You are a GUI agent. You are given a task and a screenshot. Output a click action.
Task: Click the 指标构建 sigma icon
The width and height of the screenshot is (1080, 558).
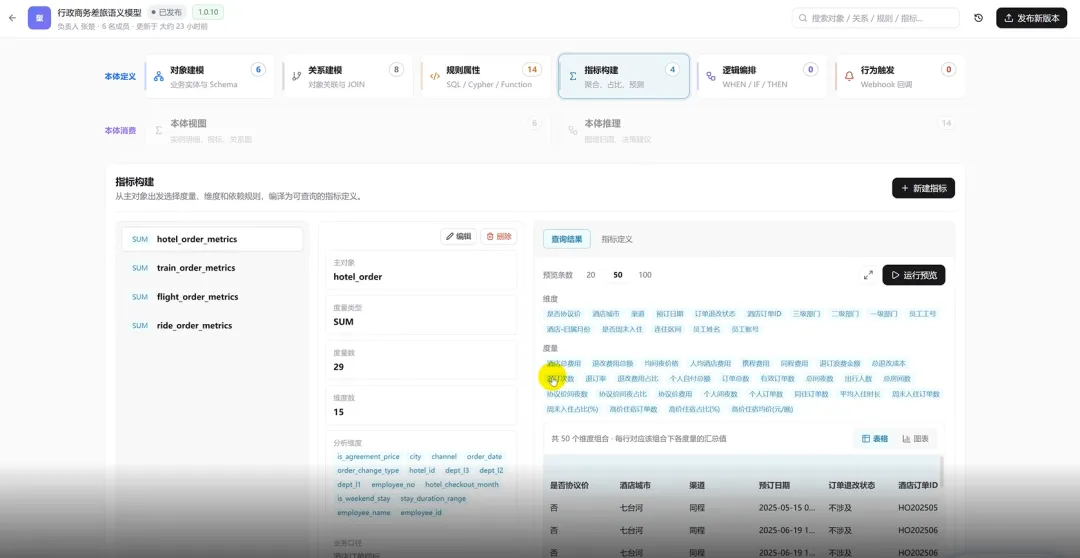click(573, 76)
